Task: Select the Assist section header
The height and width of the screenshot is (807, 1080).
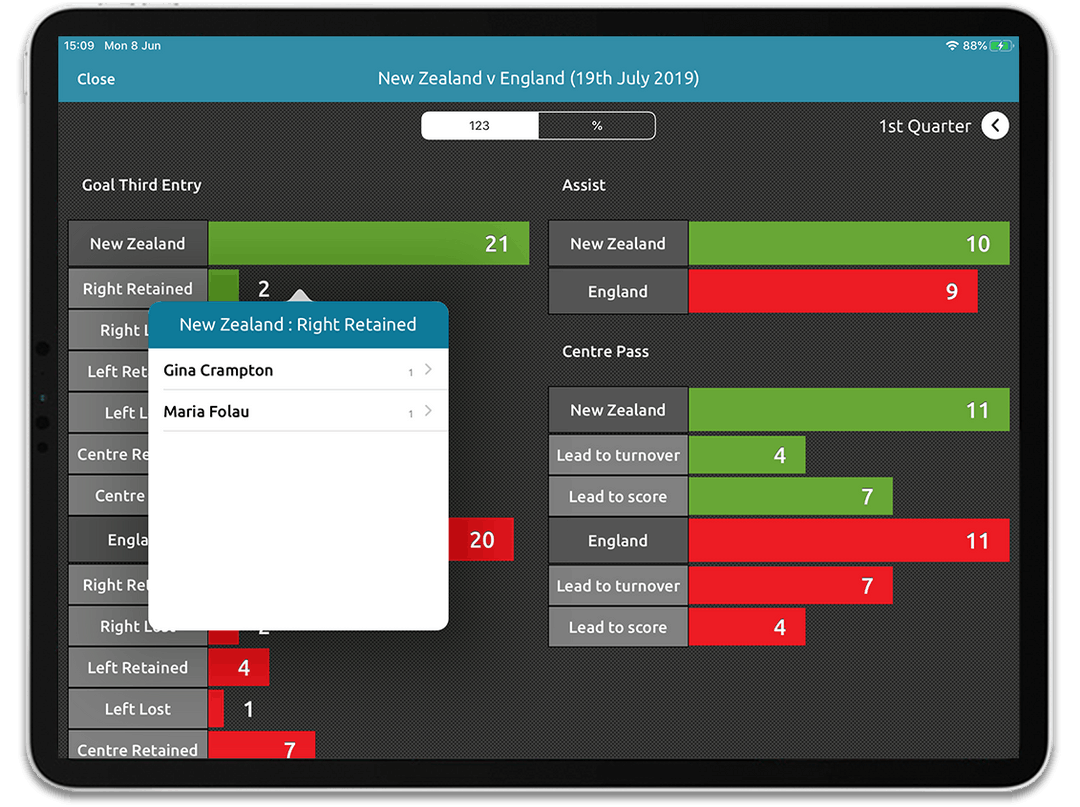Action: coord(584,185)
